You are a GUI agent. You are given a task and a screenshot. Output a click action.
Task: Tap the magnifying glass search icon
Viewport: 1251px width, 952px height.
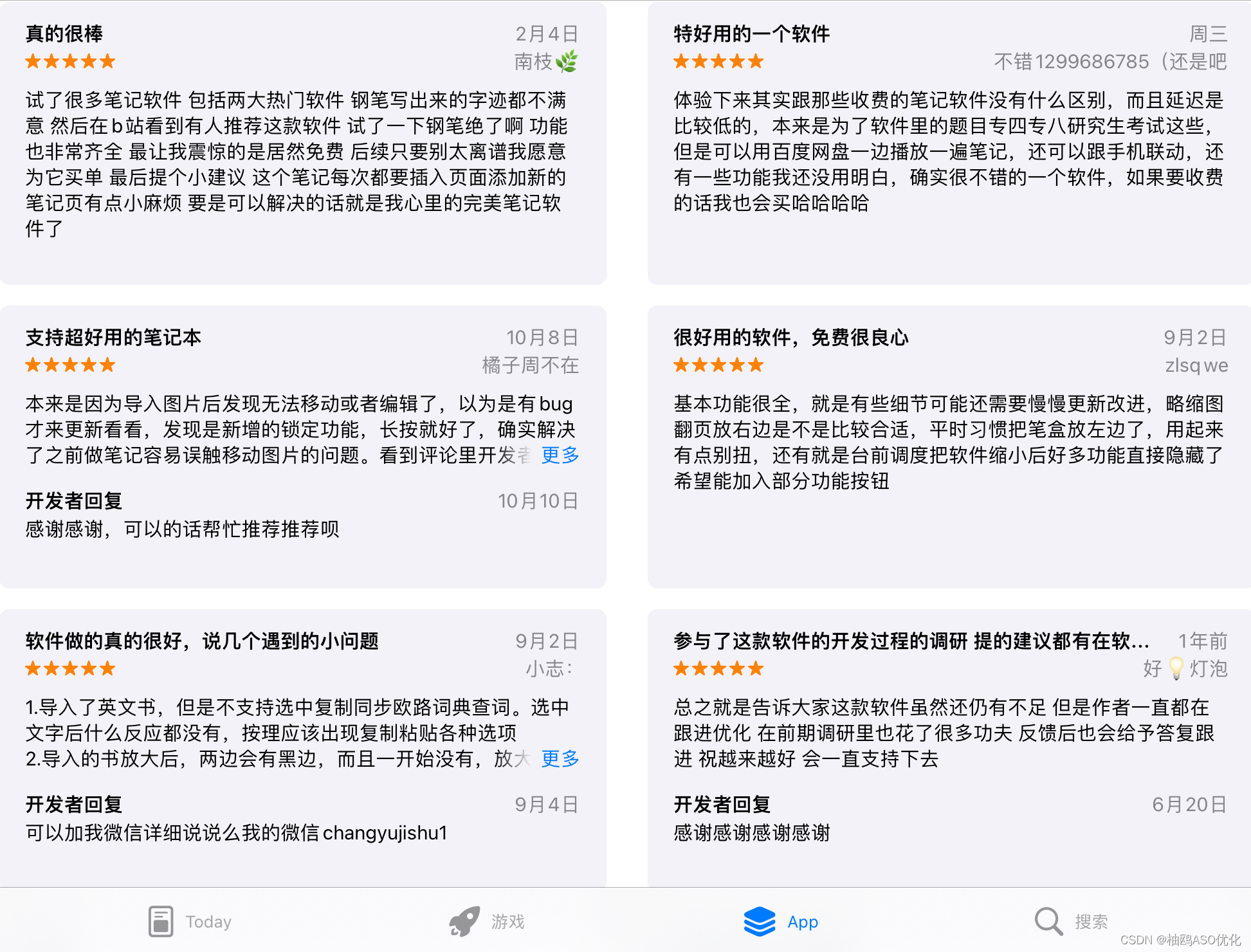tap(1048, 921)
